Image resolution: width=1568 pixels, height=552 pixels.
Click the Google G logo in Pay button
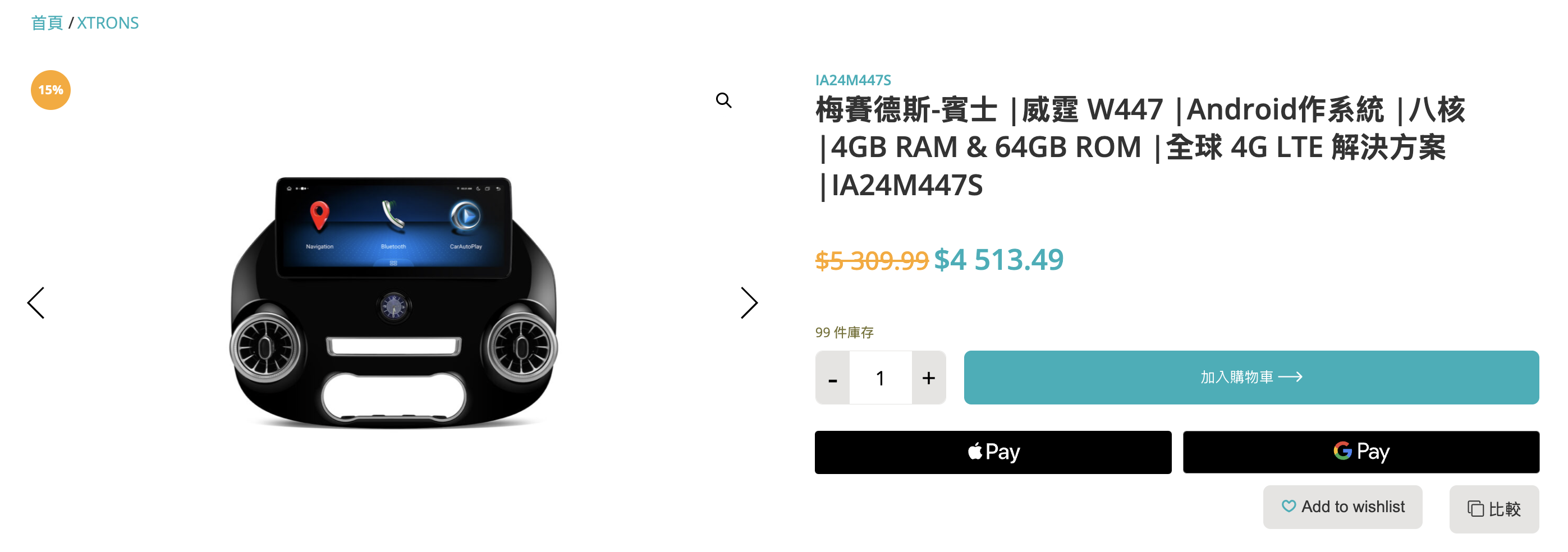click(x=1342, y=451)
